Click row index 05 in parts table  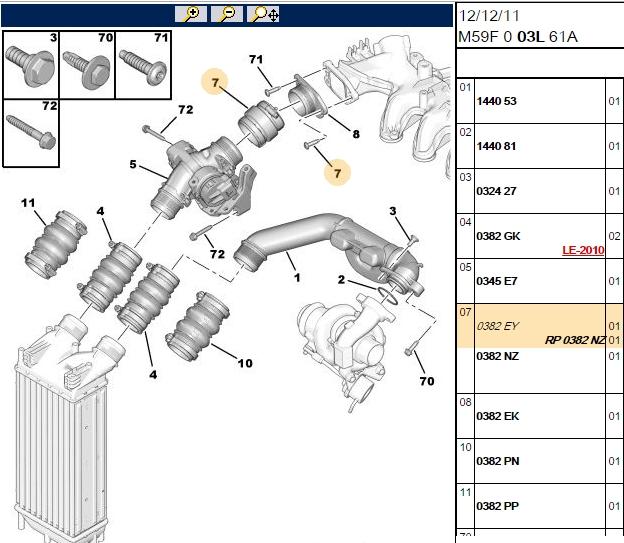(465, 267)
